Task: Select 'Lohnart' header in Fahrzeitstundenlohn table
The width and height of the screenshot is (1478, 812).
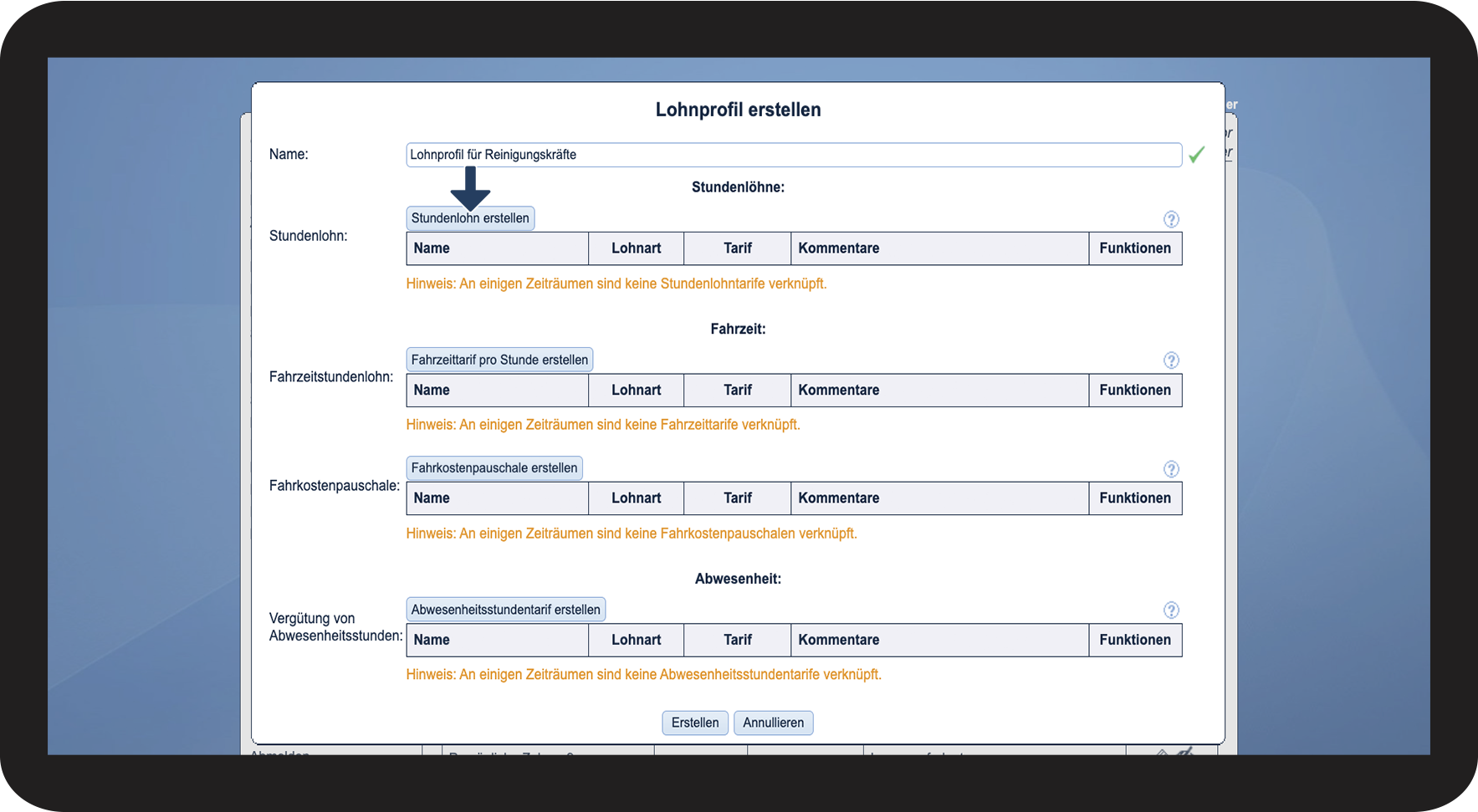Action: click(x=637, y=391)
